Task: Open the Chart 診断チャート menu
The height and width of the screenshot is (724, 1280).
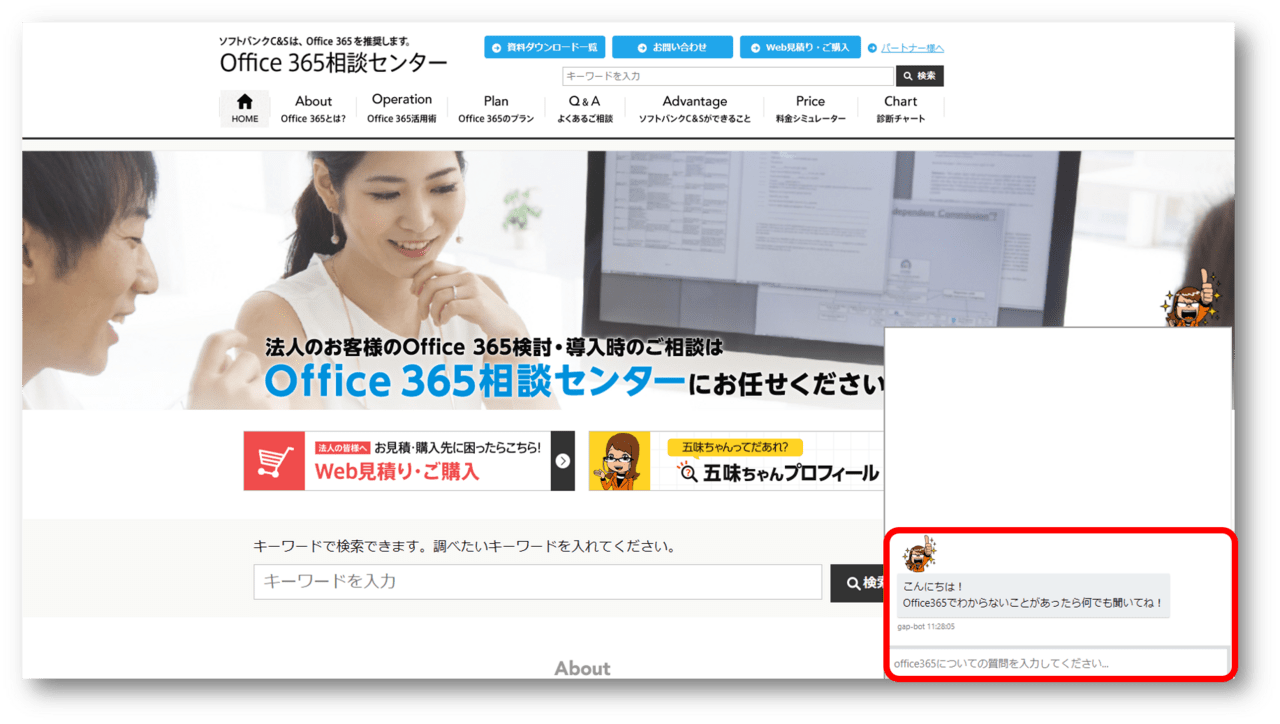Action: 900,108
